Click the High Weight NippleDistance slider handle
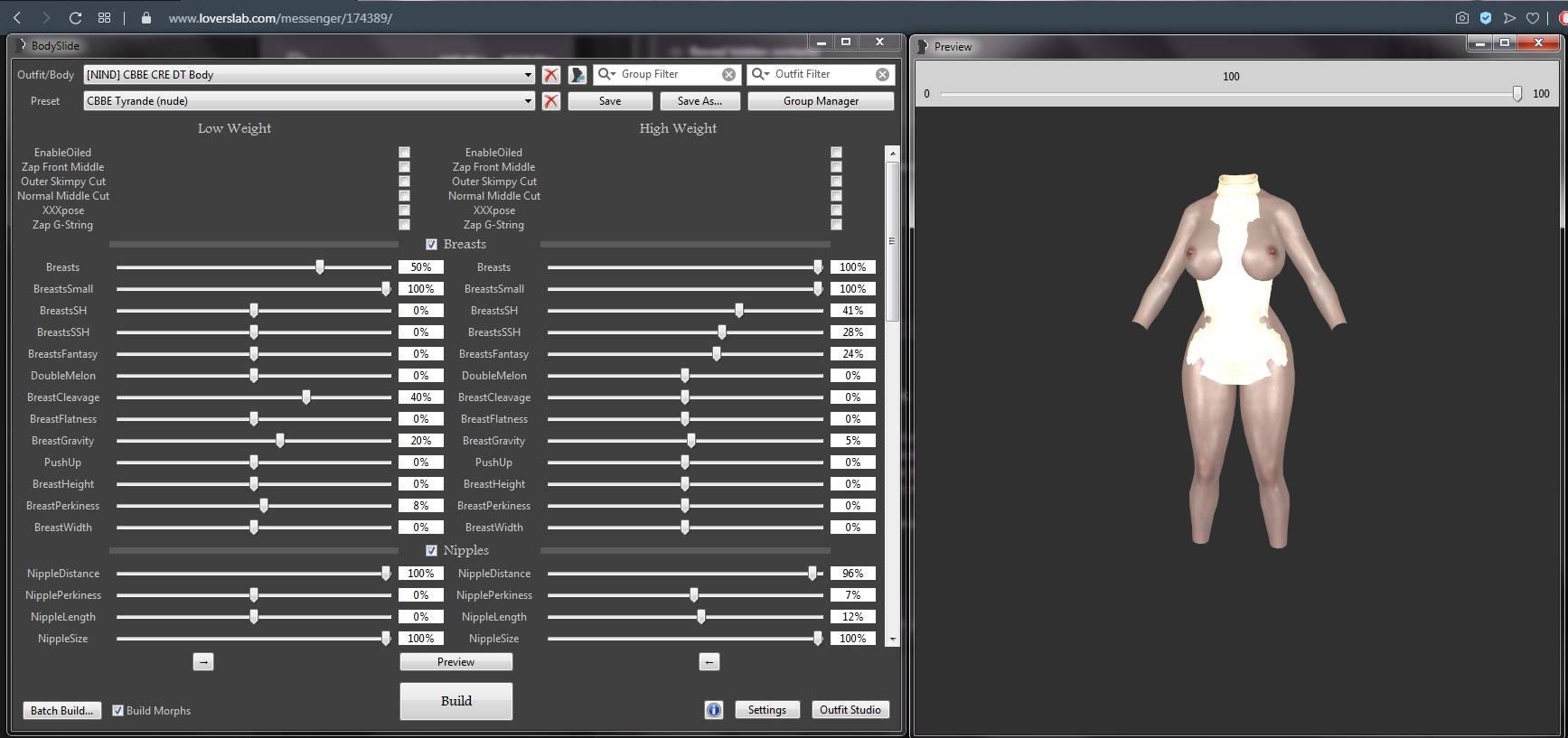 tap(812, 574)
